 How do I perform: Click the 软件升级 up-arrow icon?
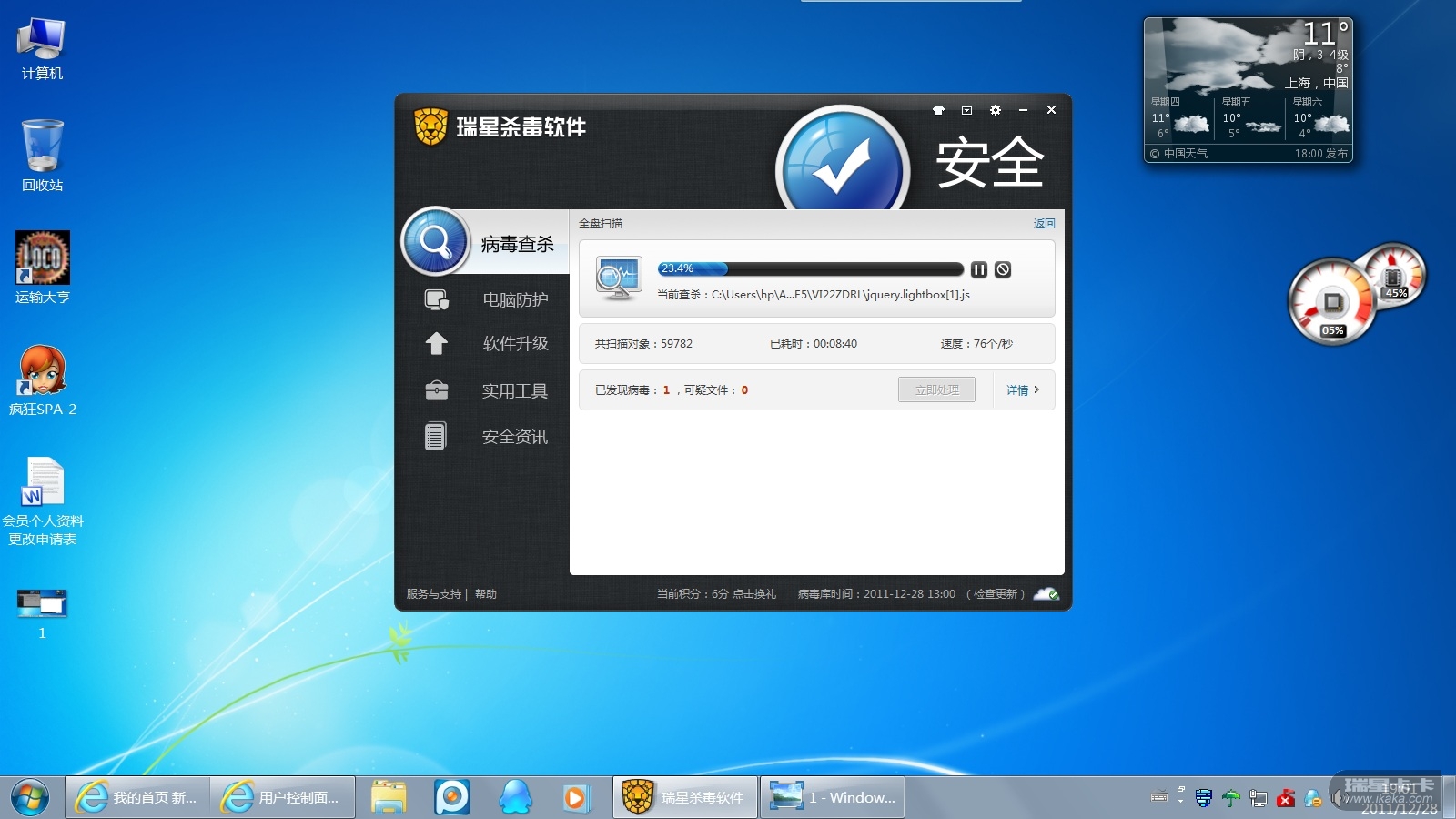(x=437, y=343)
